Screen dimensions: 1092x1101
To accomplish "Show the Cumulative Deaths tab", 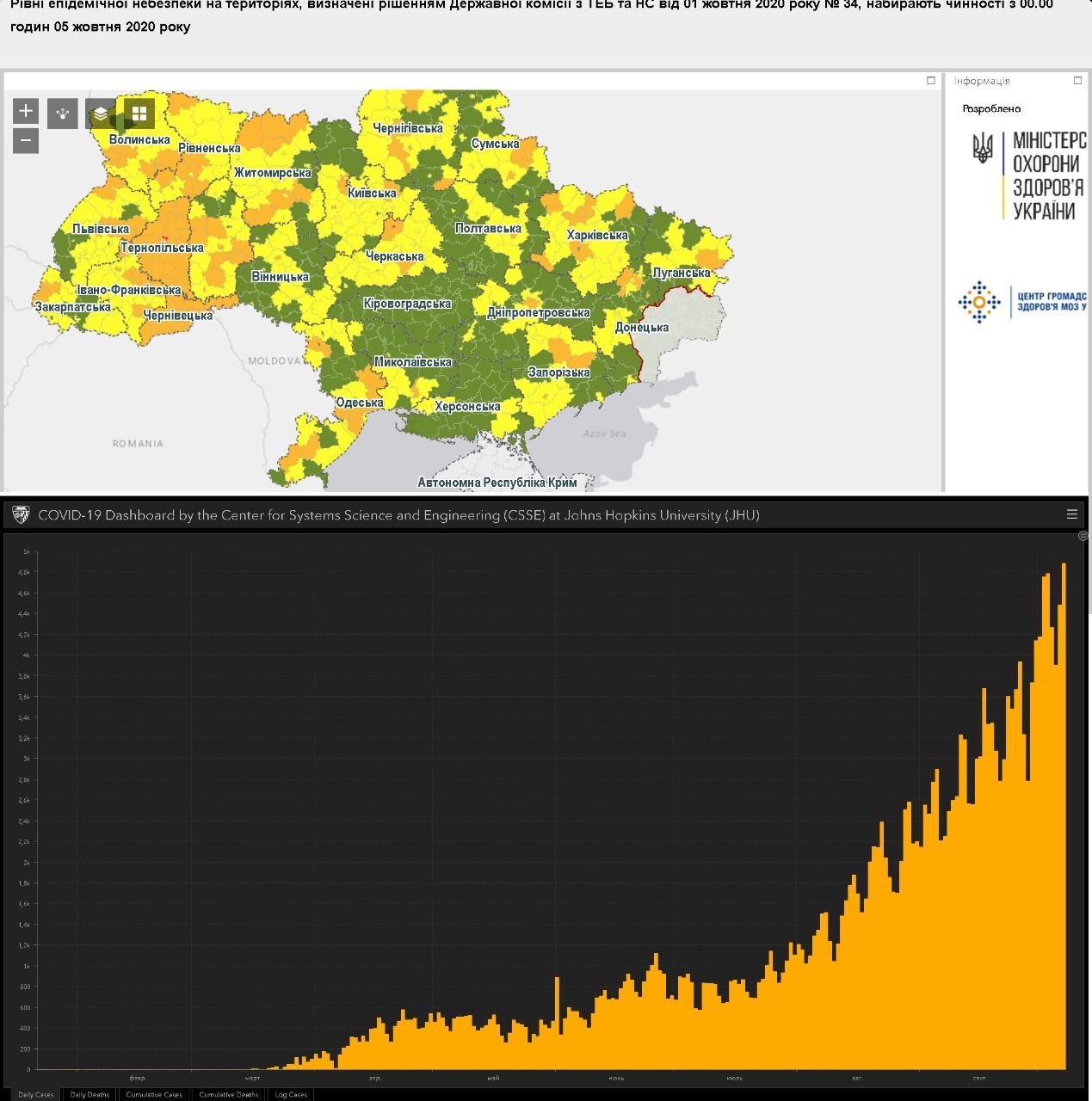I will tap(229, 1094).
